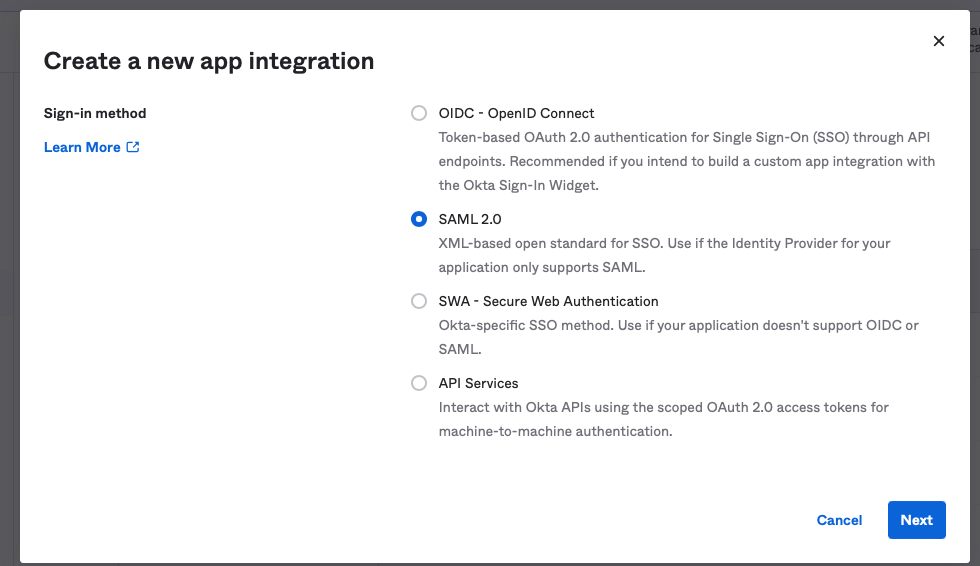Click the "Create a new app integration" heading

[x=209, y=61]
